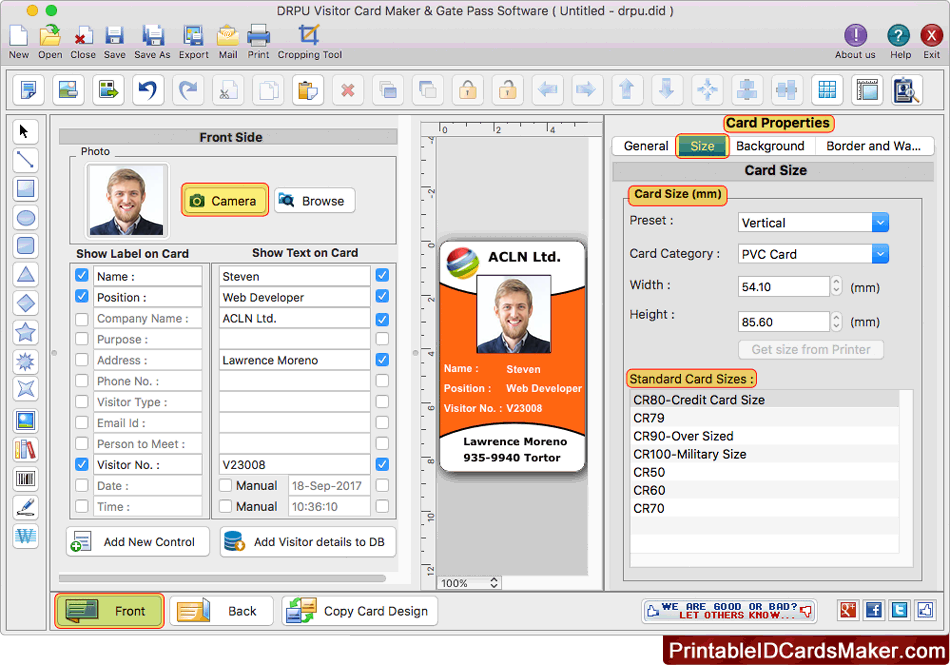Click Get size from Printer button
Image resolution: width=950 pixels, height=665 pixels.
pyautogui.click(x=811, y=349)
